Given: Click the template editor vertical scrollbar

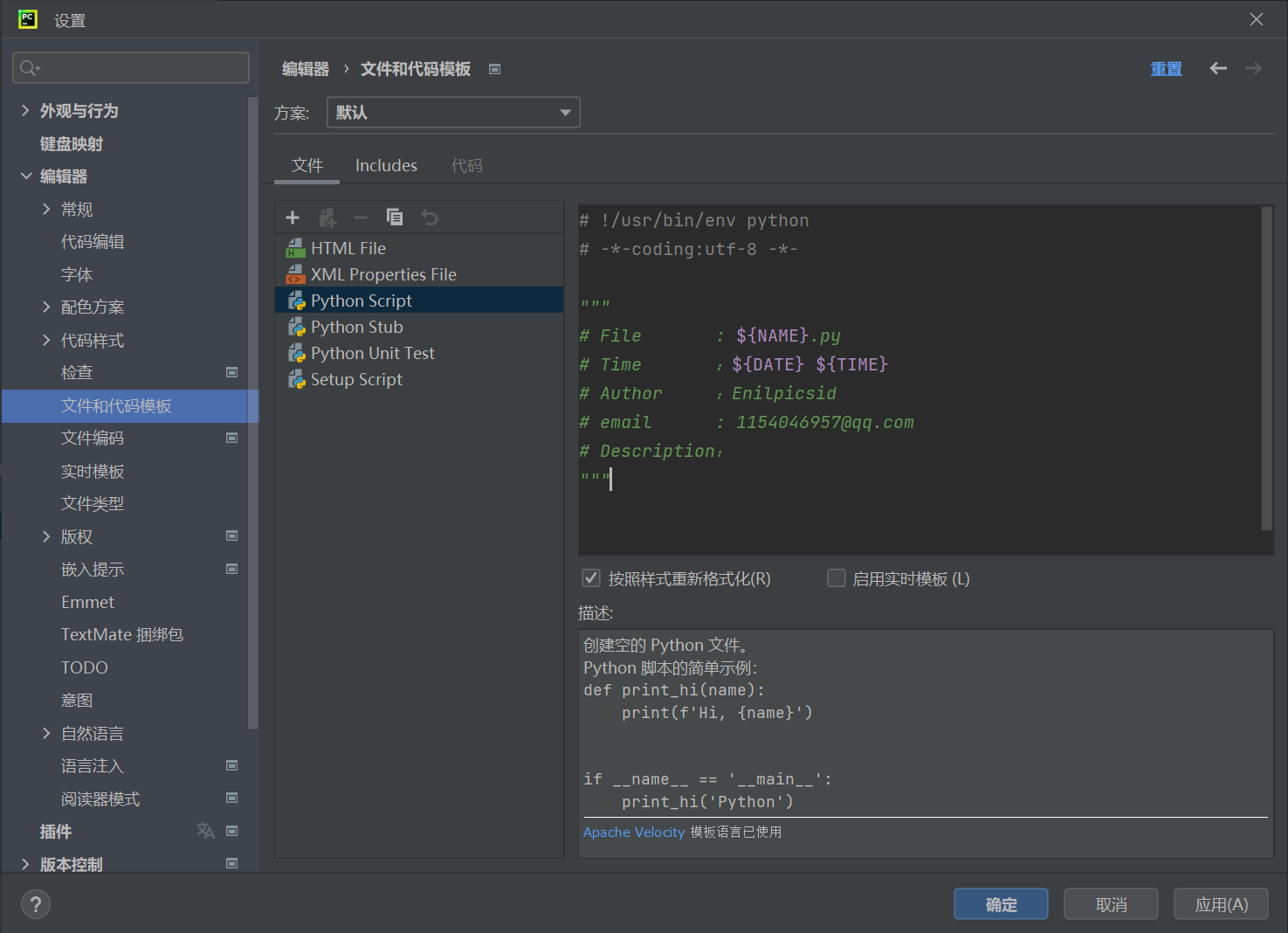Looking at the screenshot, I should click(x=1267, y=367).
